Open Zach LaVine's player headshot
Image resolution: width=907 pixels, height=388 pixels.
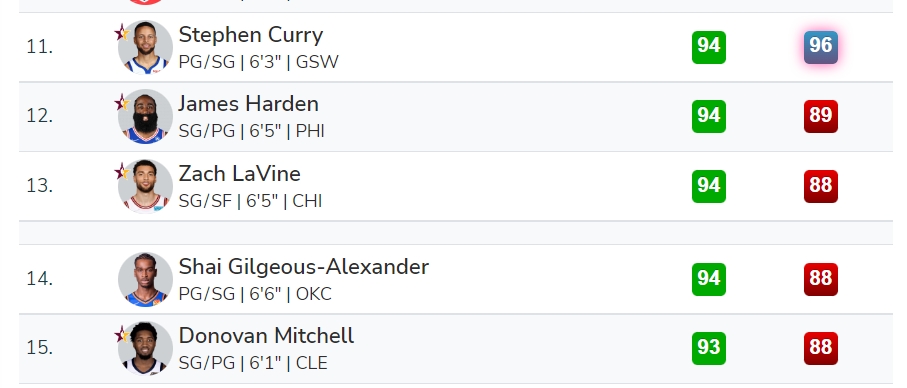pos(145,186)
